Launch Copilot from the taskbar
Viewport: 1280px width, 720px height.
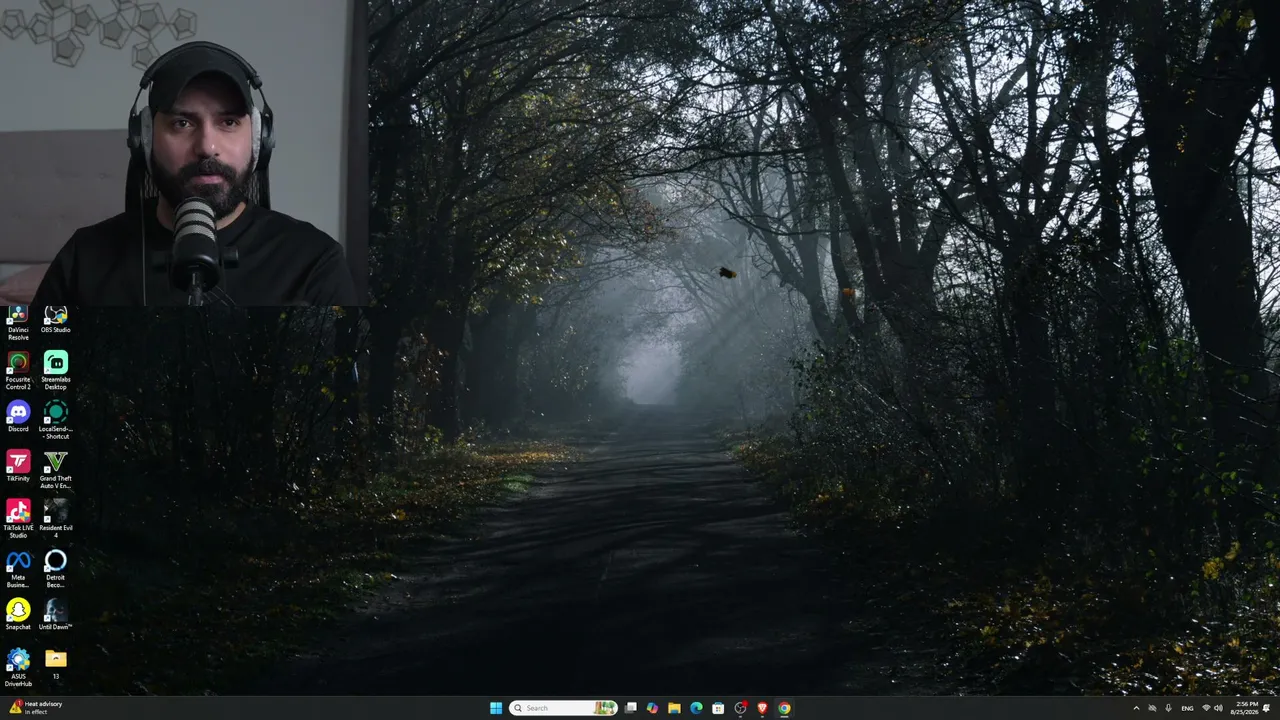click(652, 708)
